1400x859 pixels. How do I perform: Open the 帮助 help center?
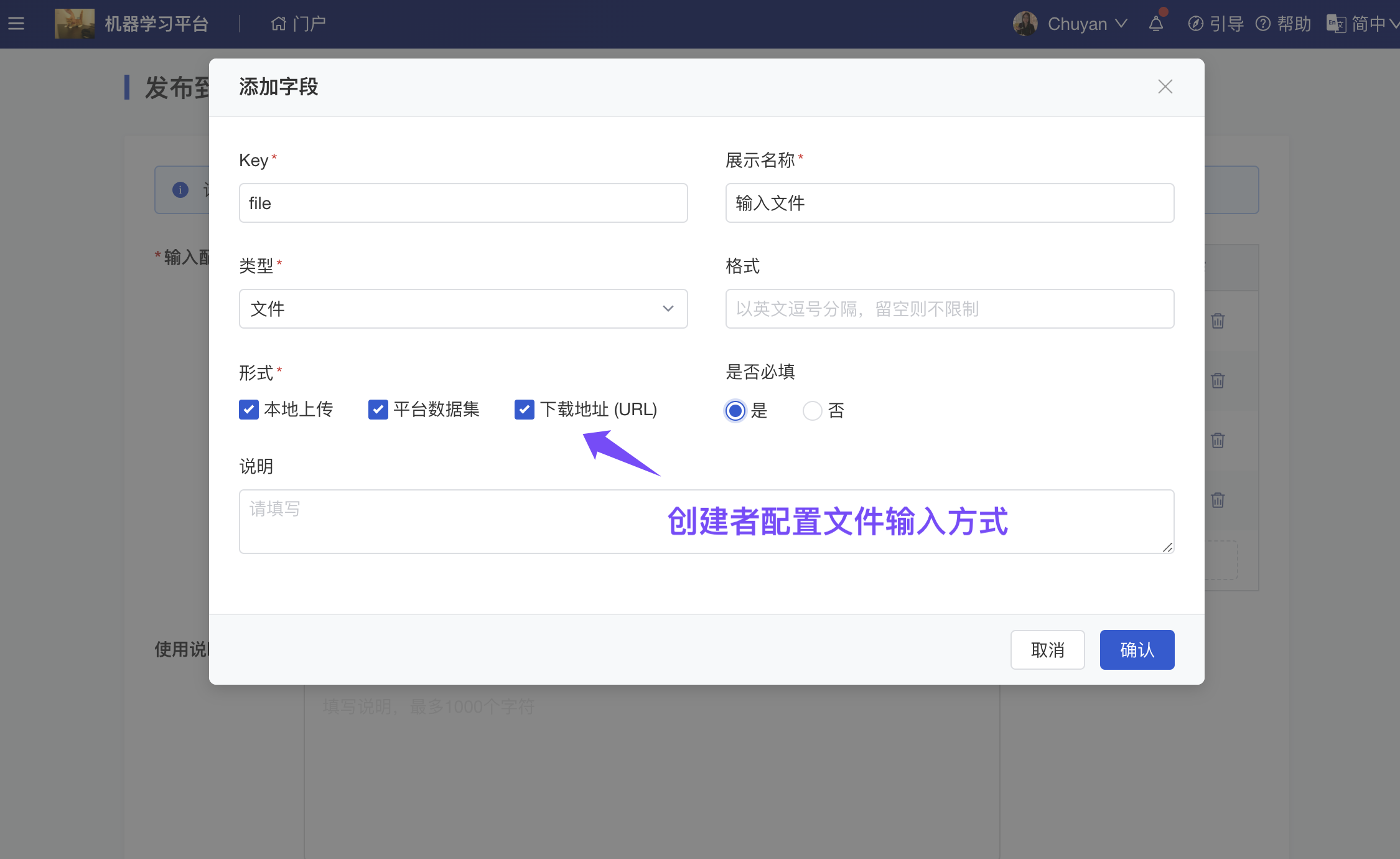click(1283, 23)
